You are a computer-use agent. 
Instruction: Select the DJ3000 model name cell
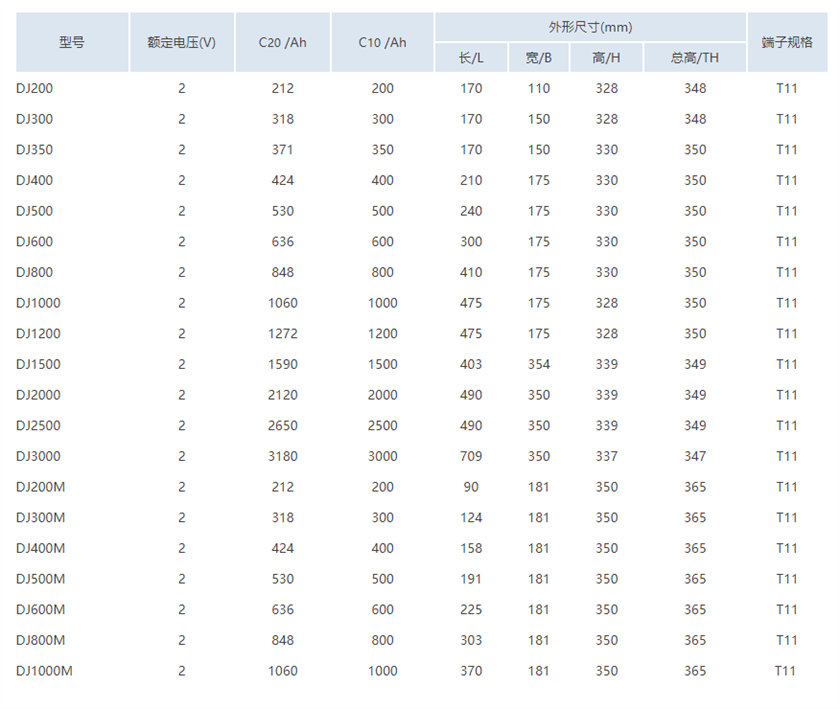click(x=38, y=456)
